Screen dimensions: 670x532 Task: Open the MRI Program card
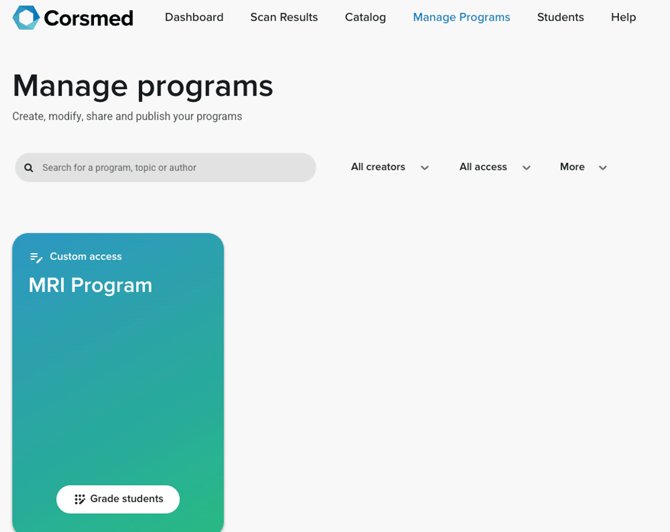click(118, 382)
